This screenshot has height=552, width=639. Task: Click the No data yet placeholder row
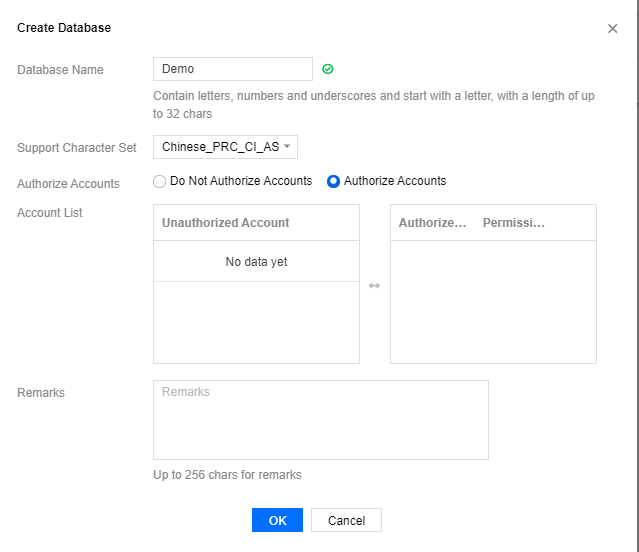tap(256, 262)
